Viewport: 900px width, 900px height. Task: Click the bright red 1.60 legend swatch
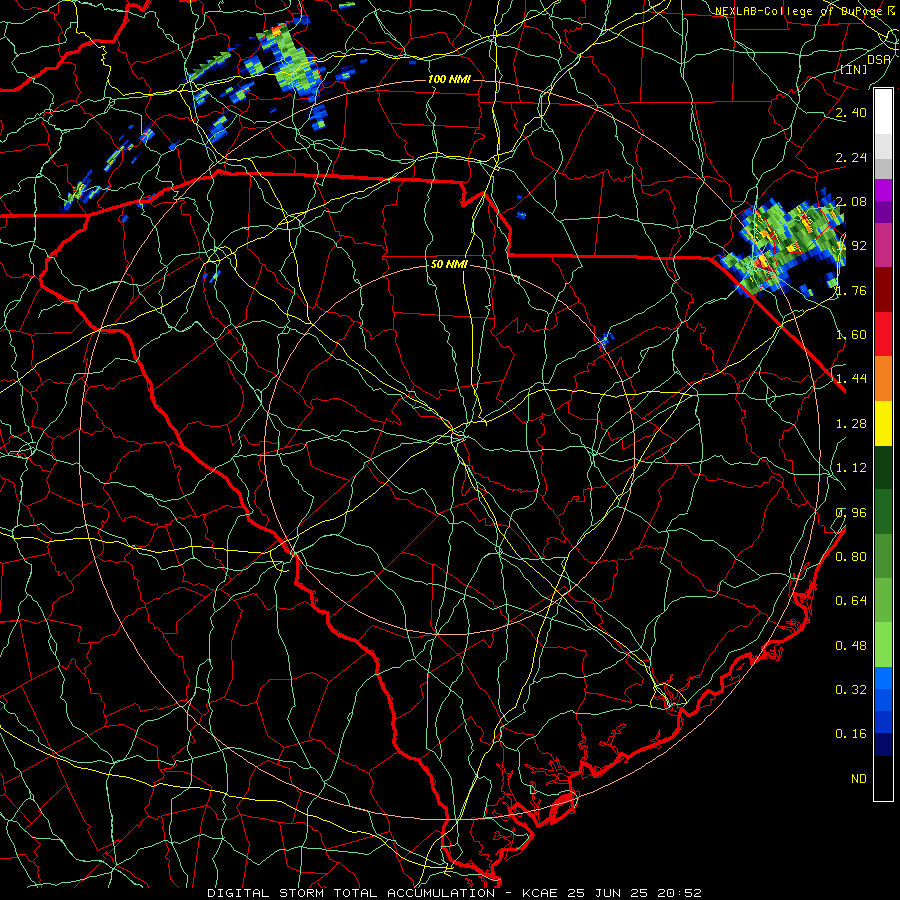(x=883, y=334)
